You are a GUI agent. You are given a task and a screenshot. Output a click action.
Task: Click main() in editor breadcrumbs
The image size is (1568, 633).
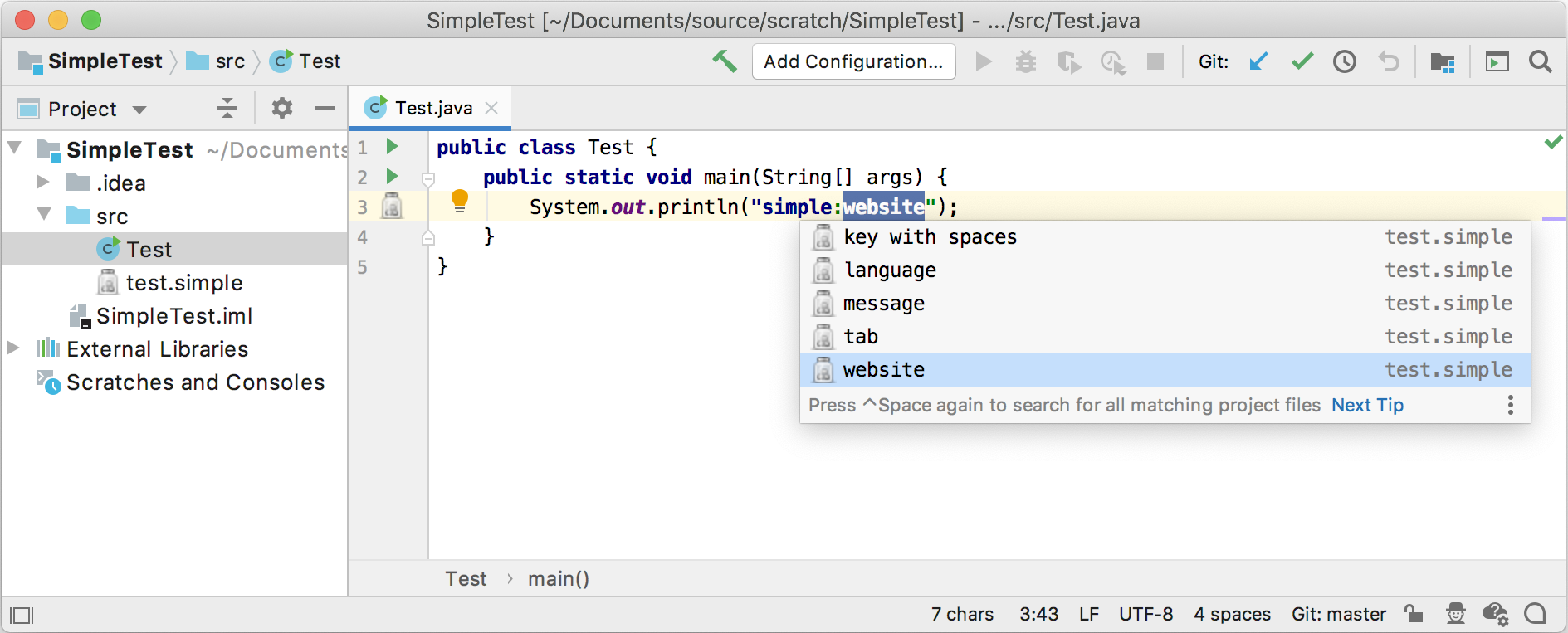[559, 578]
